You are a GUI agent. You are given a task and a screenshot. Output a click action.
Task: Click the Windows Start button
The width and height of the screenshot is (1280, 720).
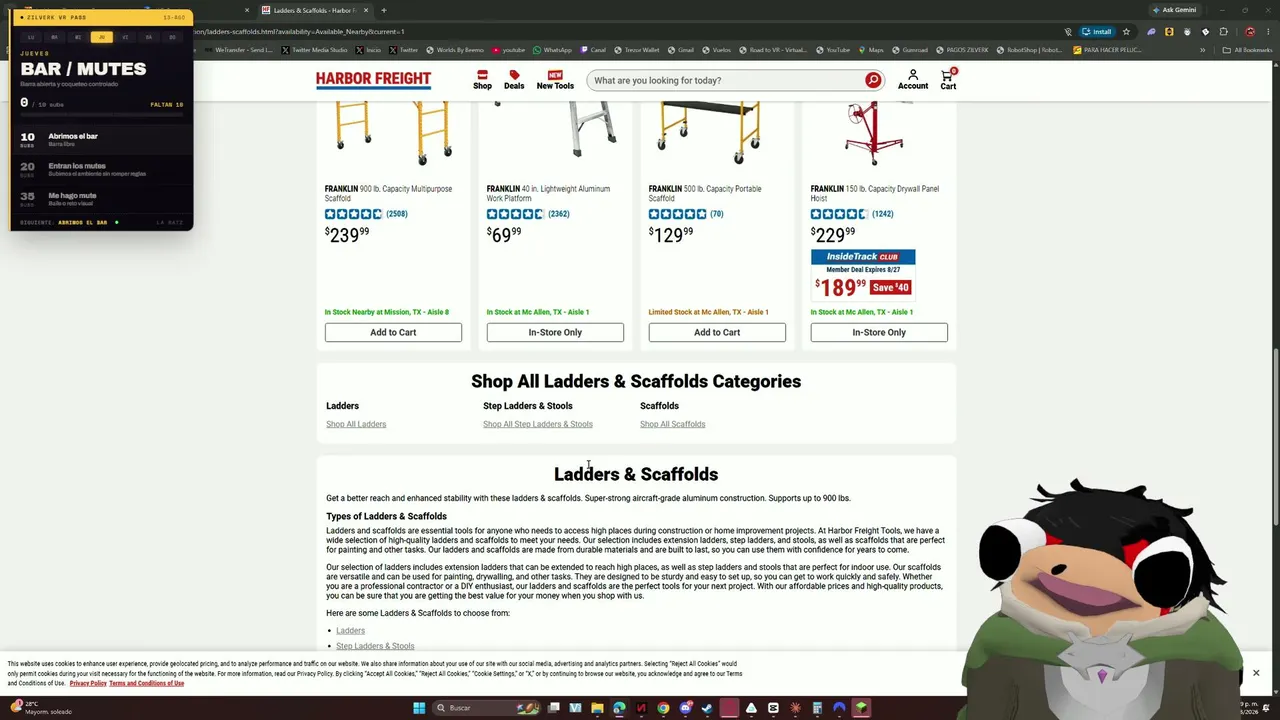[x=419, y=708]
